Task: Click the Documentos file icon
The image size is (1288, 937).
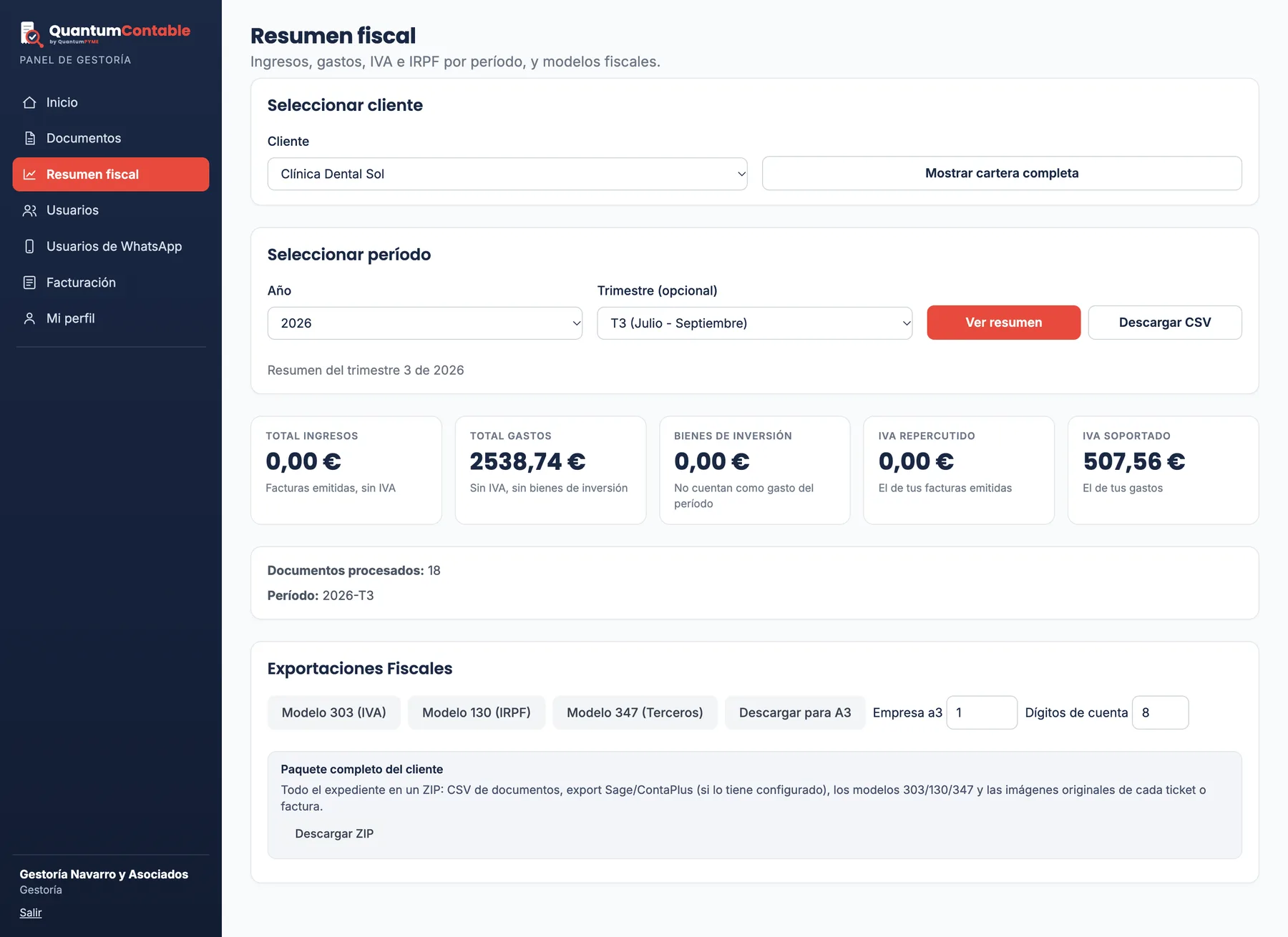Action: coord(29,138)
